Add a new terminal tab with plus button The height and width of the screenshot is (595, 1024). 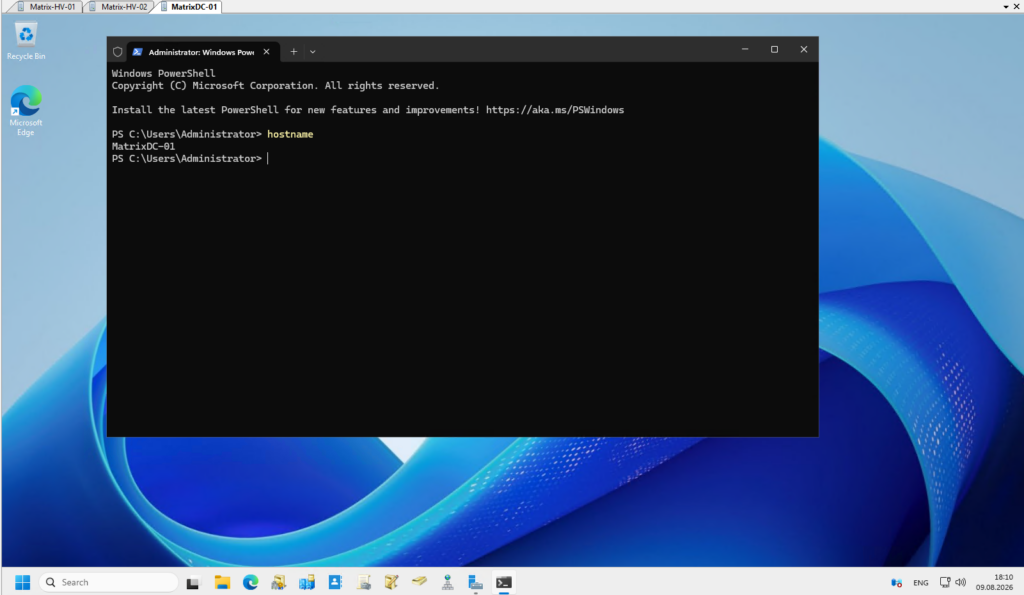[294, 52]
